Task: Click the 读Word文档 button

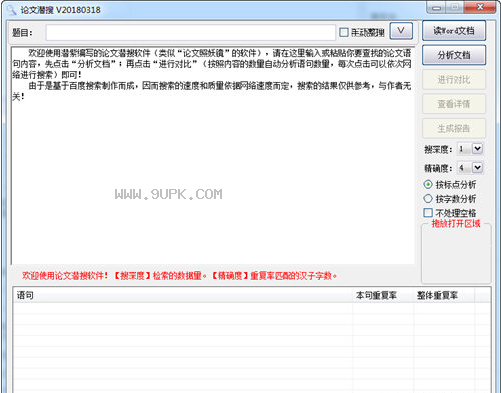Action: pyautogui.click(x=454, y=31)
